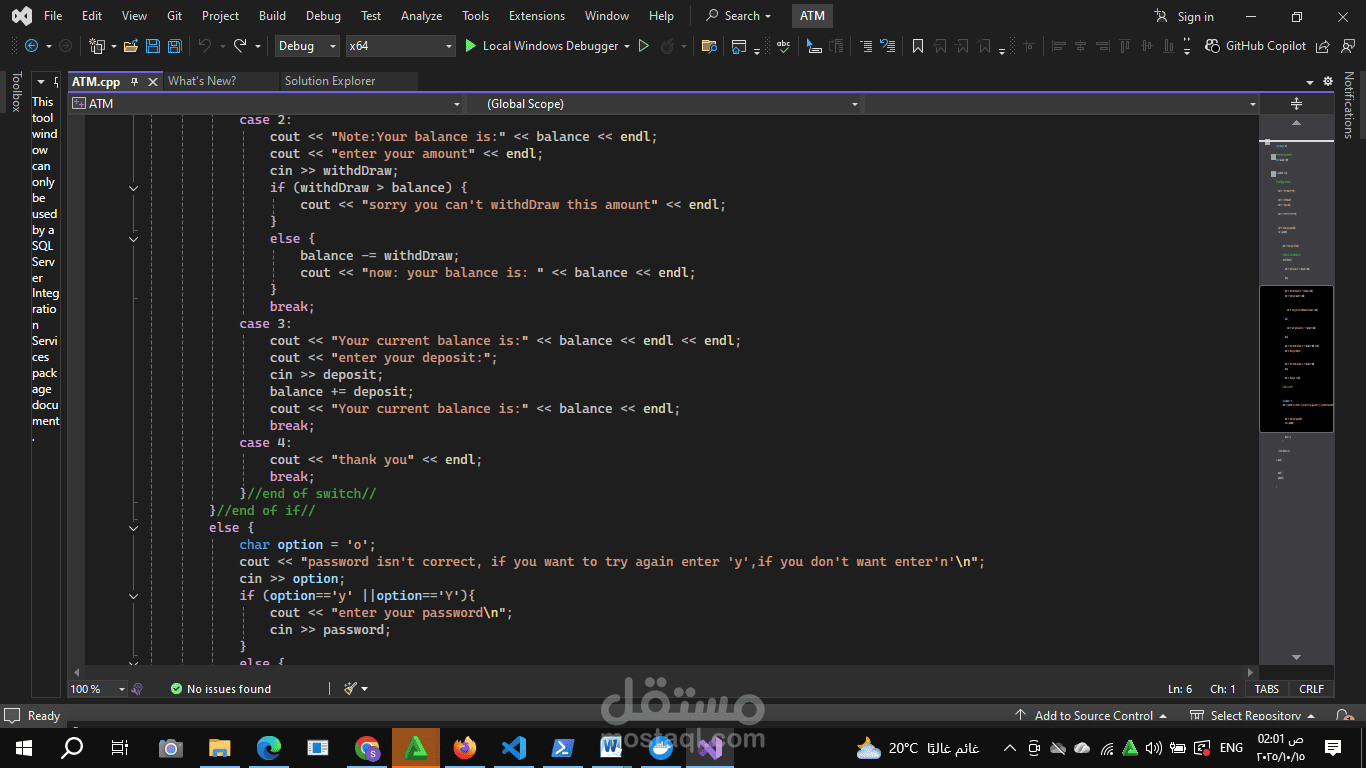Toggle the TABS indentation indicator
This screenshot has height=768, width=1366.
[x=1266, y=689]
